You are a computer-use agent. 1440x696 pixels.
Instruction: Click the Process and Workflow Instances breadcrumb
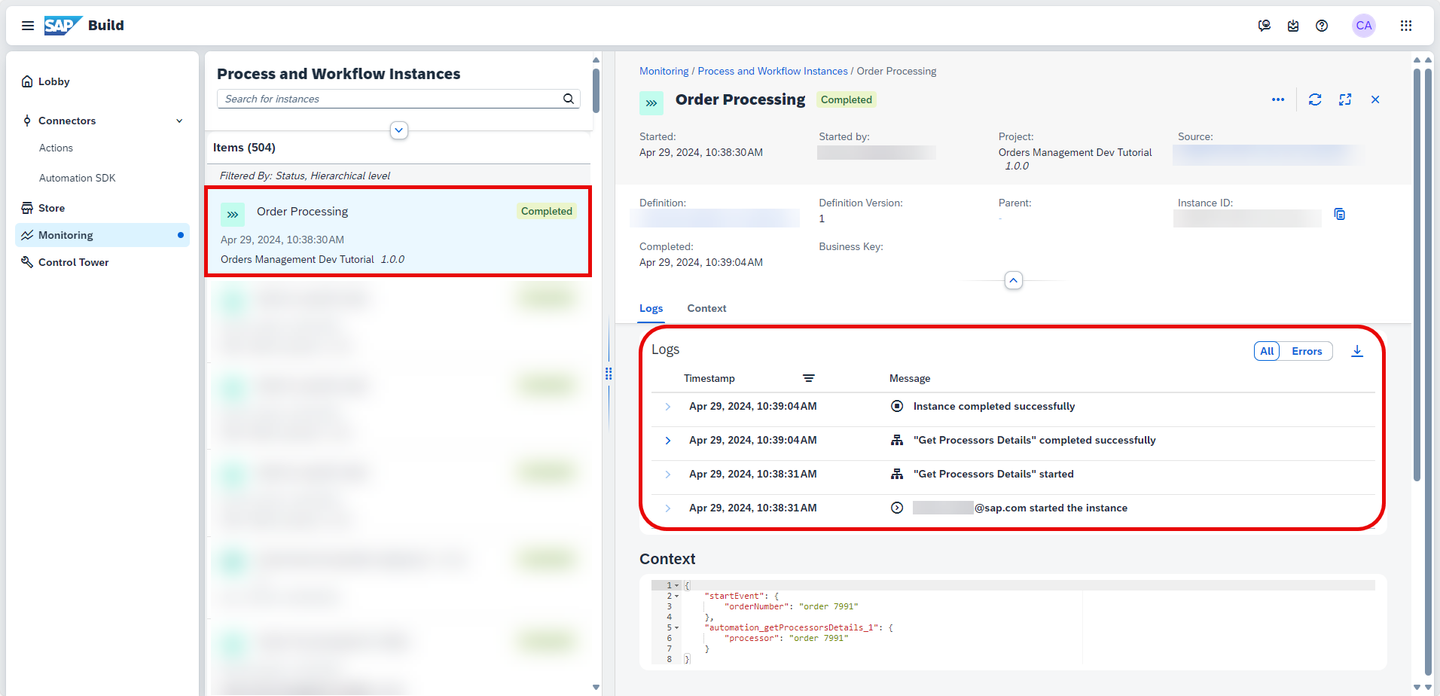772,71
